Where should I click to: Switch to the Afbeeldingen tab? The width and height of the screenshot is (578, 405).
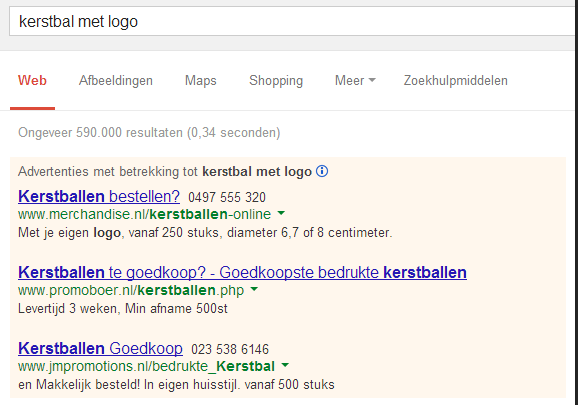(x=116, y=81)
